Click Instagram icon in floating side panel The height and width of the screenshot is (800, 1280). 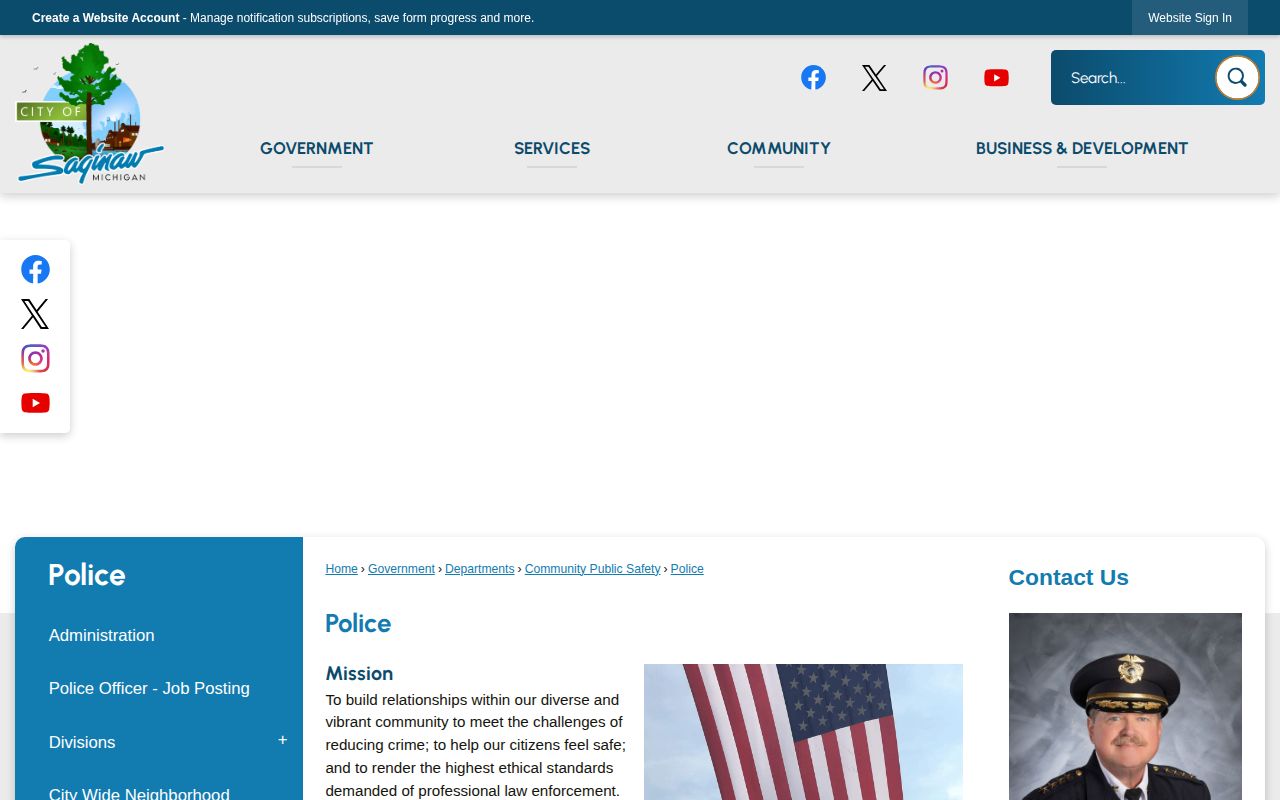tap(35, 358)
